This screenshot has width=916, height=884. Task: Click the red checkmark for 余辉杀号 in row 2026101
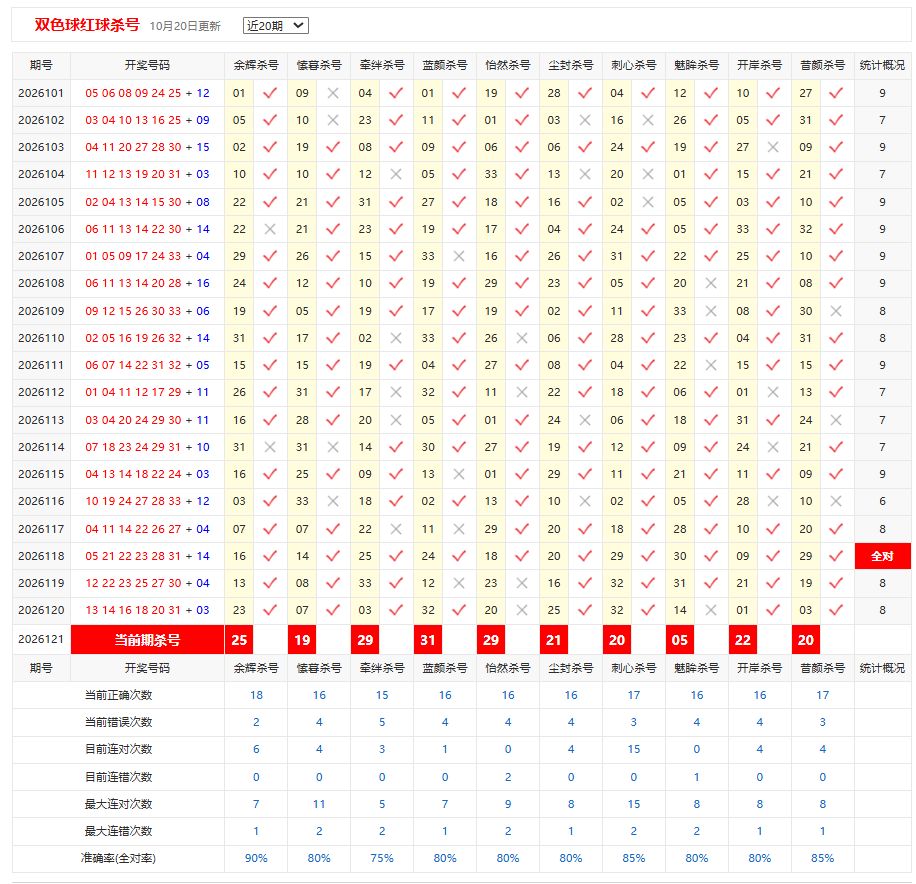[270, 93]
